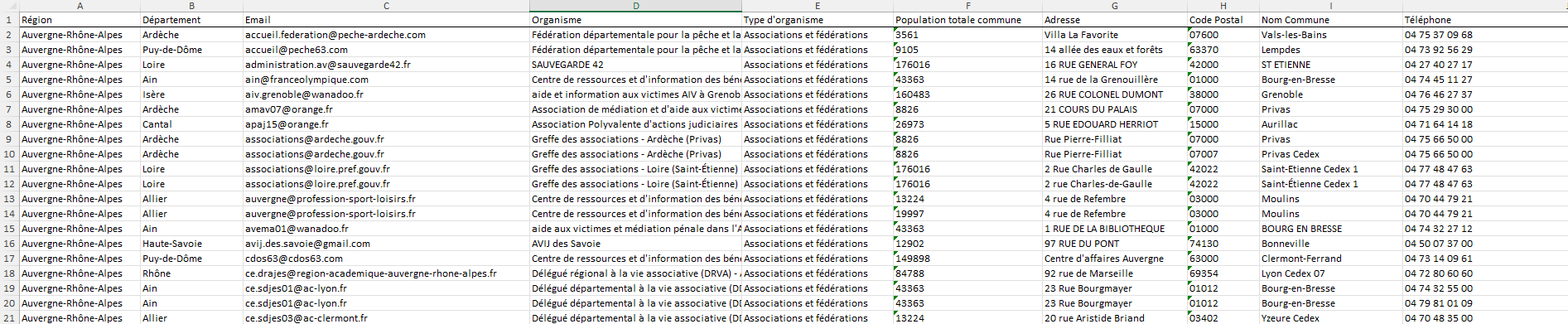Select column H header

(x=1223, y=6)
